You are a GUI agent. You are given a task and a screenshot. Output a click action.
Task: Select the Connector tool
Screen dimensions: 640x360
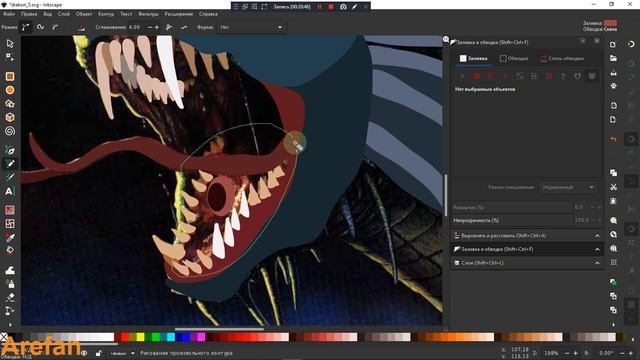click(x=10, y=311)
